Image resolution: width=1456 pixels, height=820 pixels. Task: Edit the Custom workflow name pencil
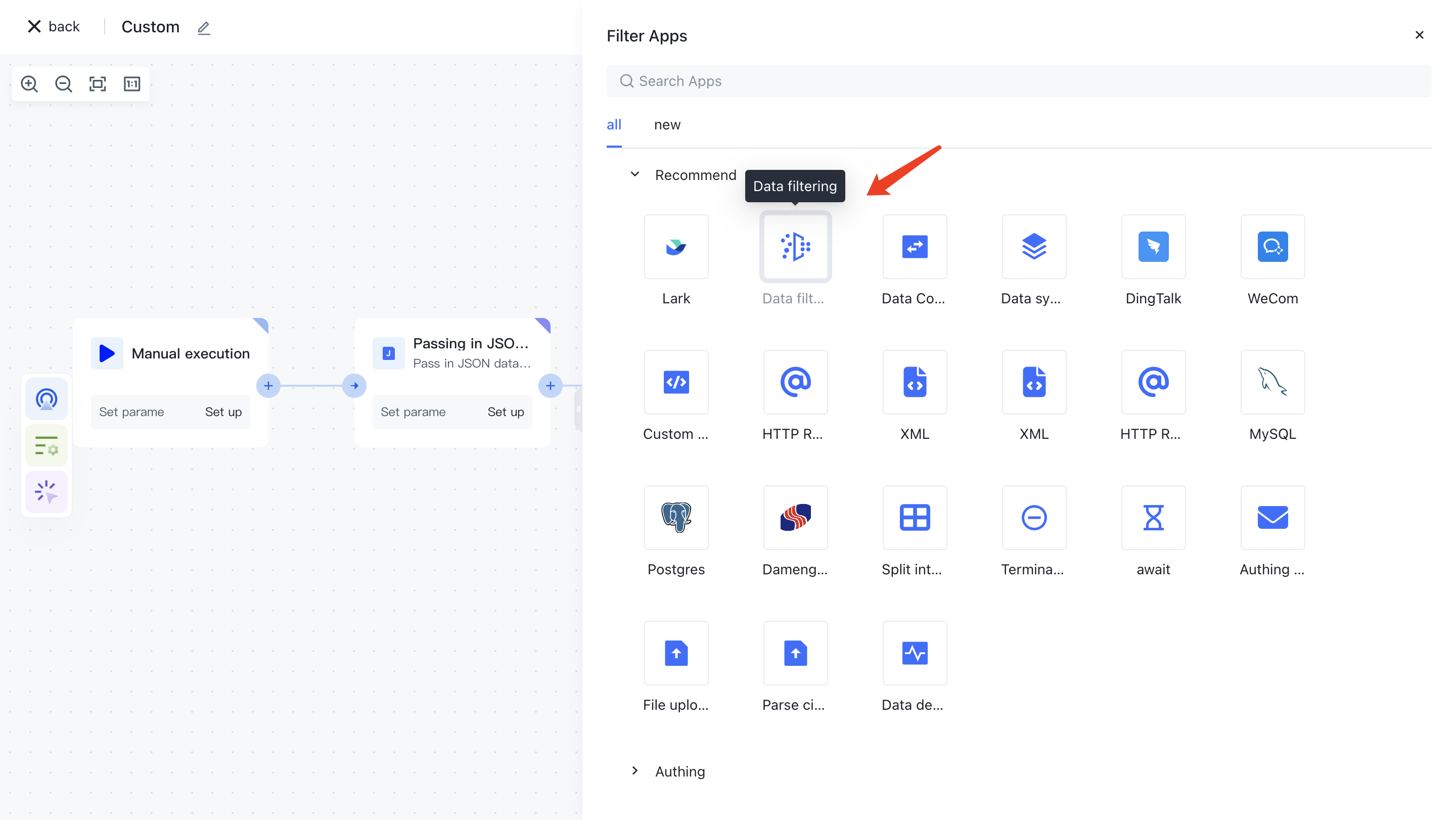pyautogui.click(x=203, y=28)
